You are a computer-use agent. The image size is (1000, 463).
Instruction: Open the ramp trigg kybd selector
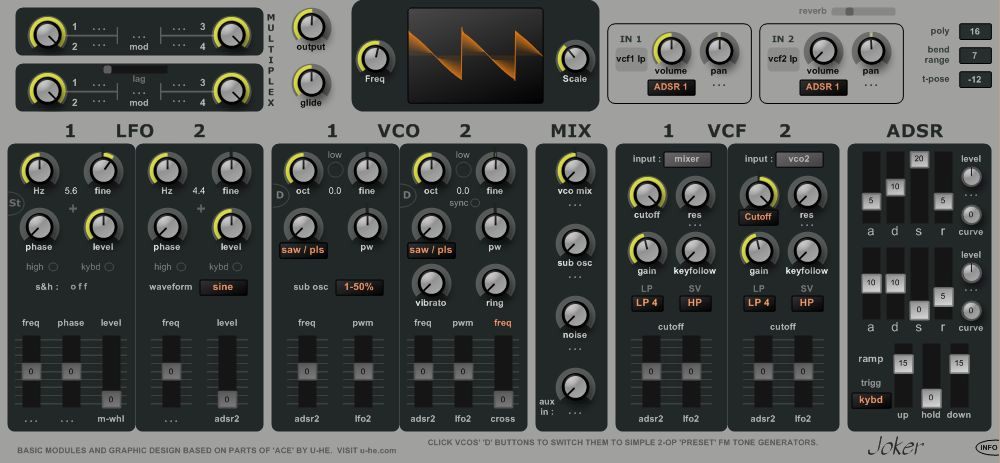pos(871,401)
